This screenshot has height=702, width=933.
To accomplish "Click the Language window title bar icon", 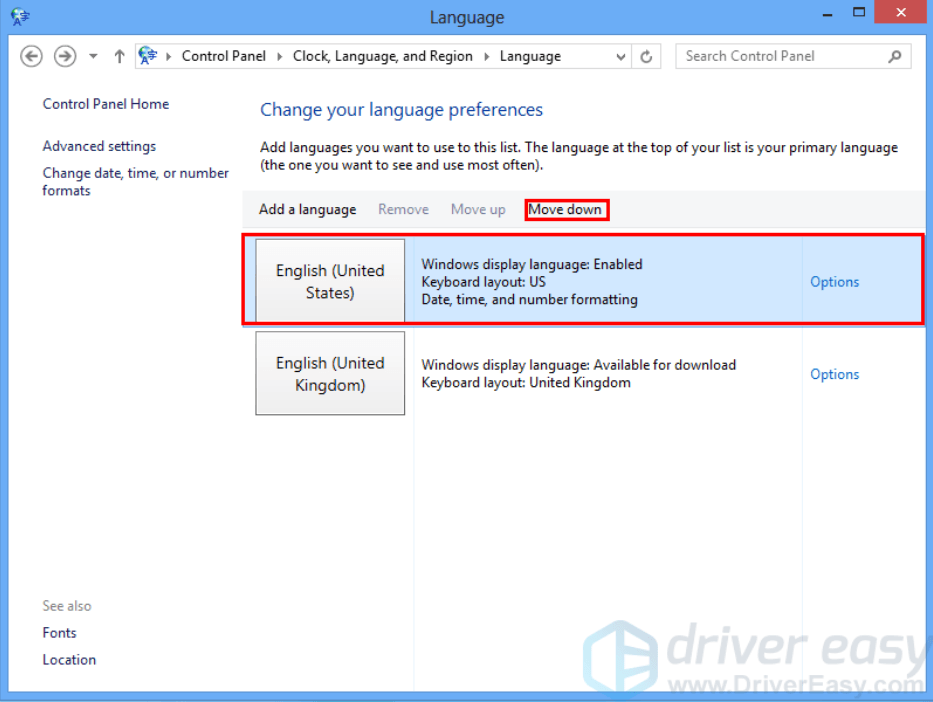I will click(x=20, y=15).
